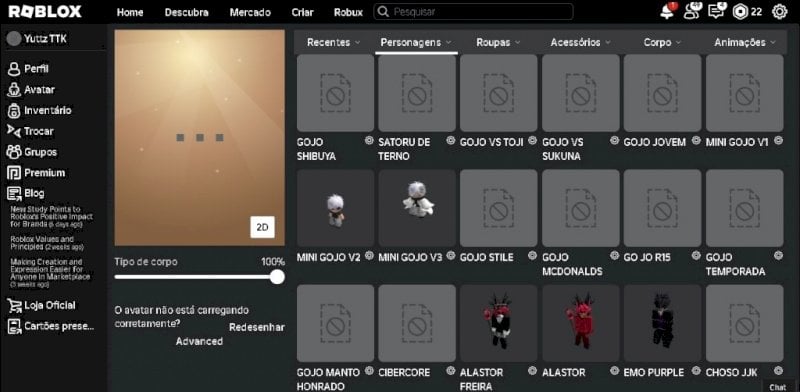
Task: Expand the Recentes dropdown tab
Action: click(333, 42)
